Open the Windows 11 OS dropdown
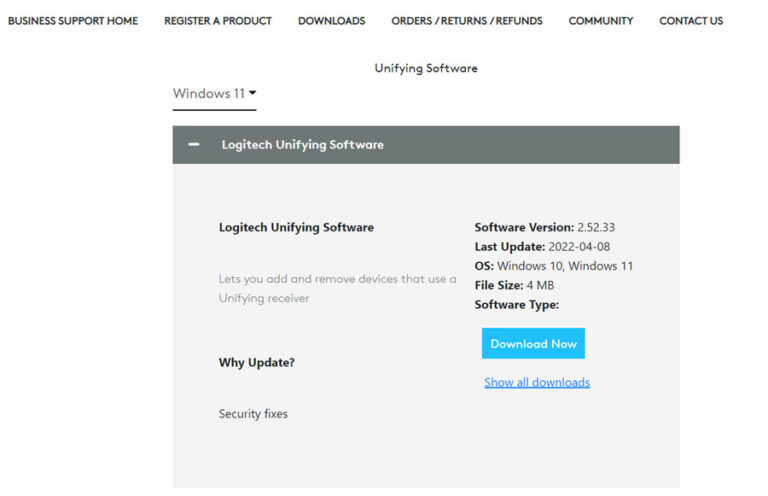Screen dimensions: 768x496 (214, 94)
